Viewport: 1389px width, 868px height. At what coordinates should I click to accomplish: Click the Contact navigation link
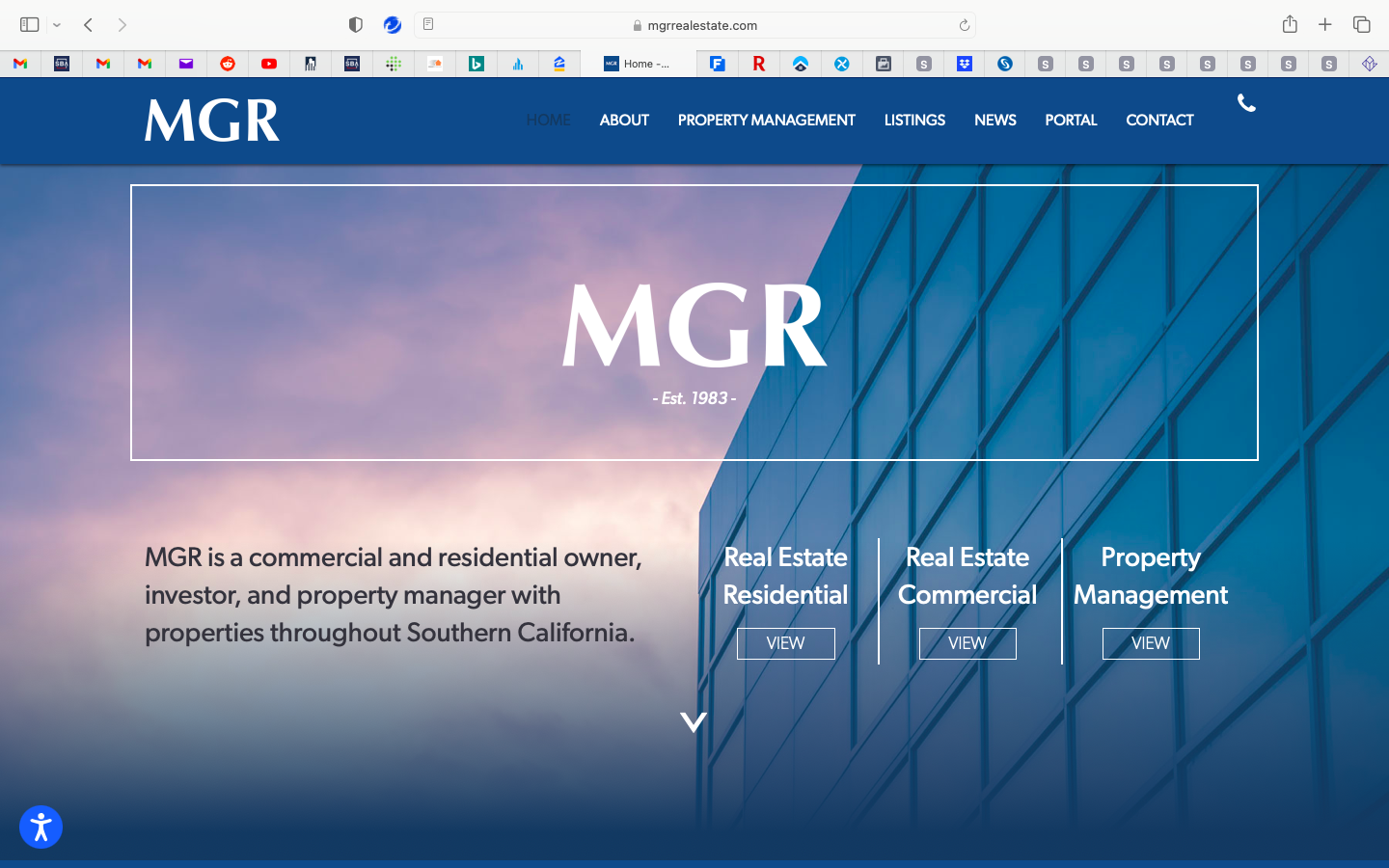[x=1159, y=121]
